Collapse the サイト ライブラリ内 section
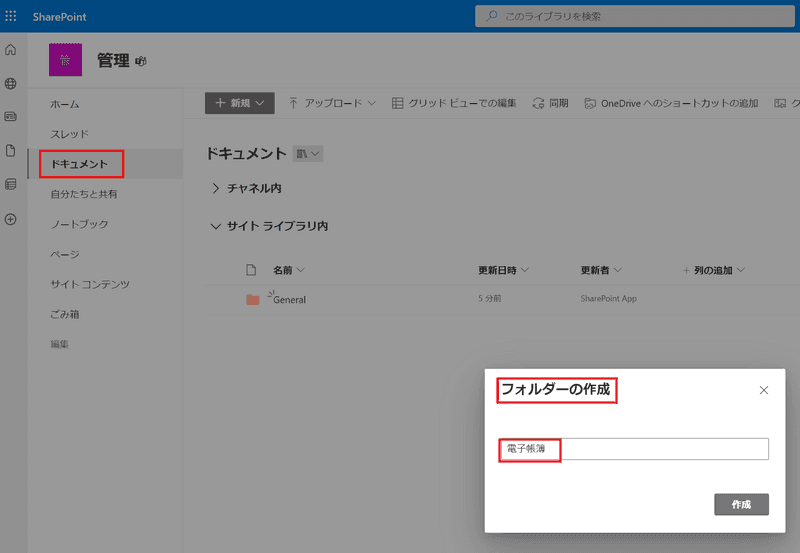 tap(270, 226)
